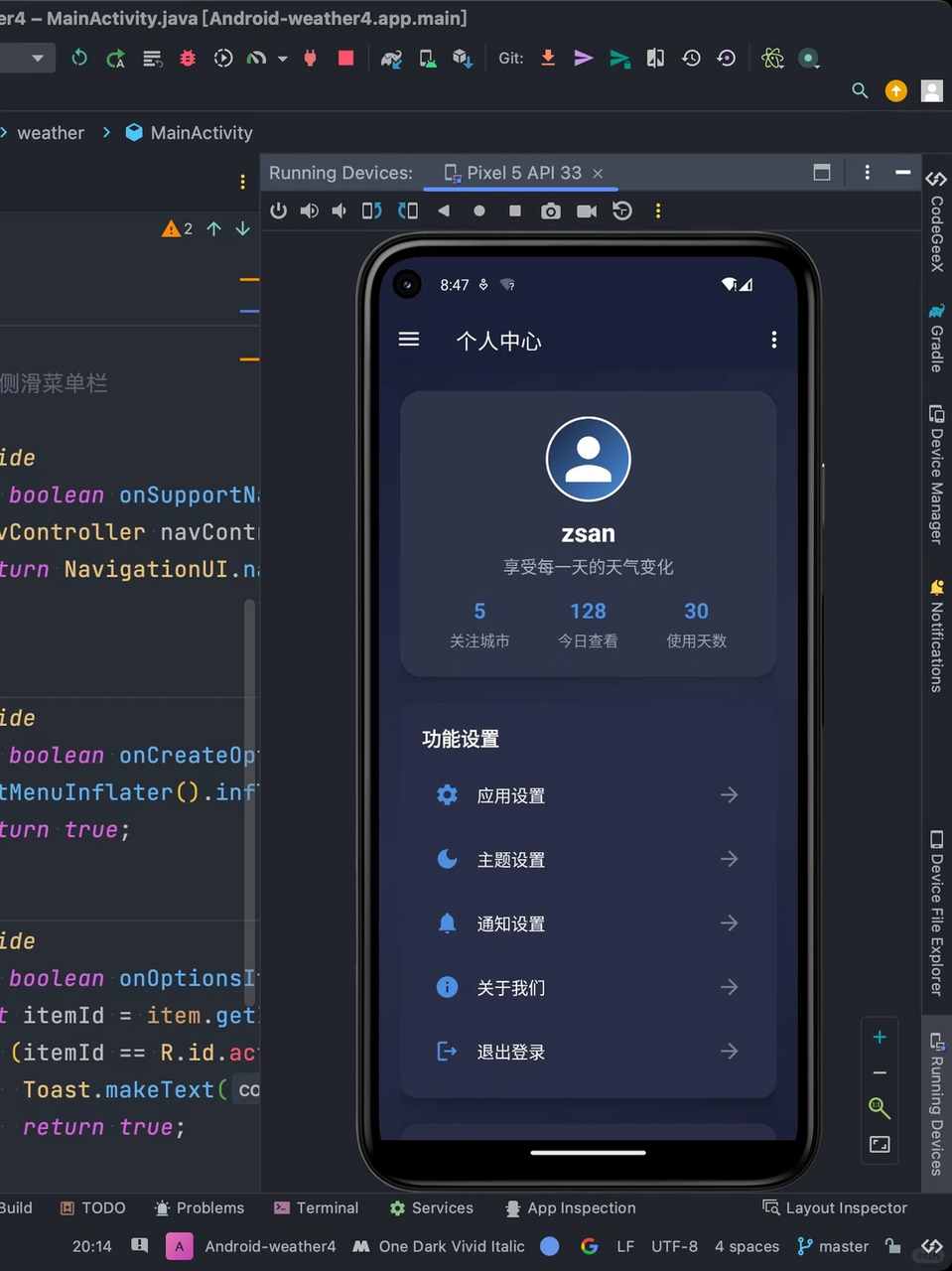Click the red Debug bug icon
The height and width of the screenshot is (1271, 952).
tap(188, 59)
